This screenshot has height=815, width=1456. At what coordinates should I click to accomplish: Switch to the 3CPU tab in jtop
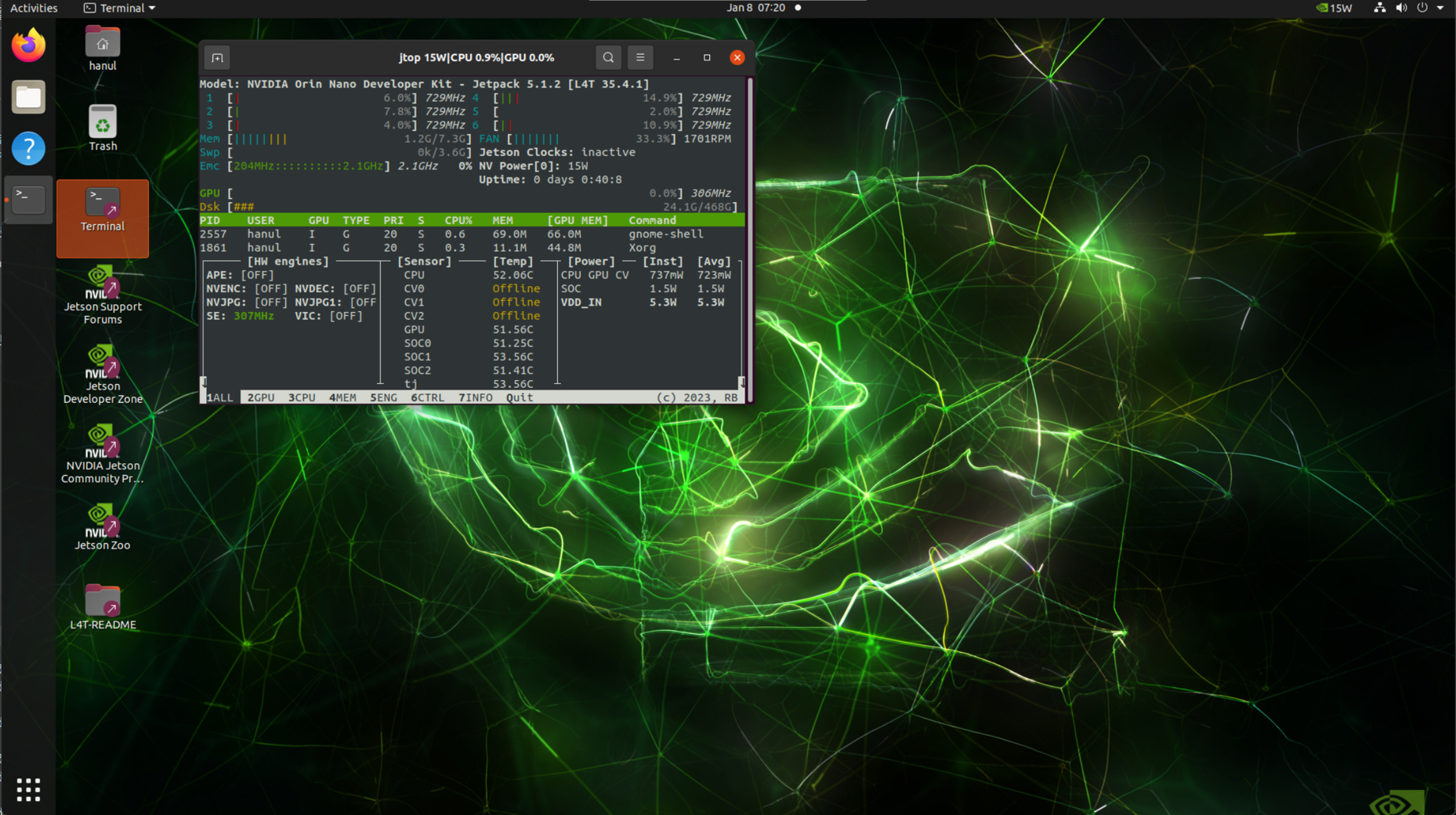302,397
